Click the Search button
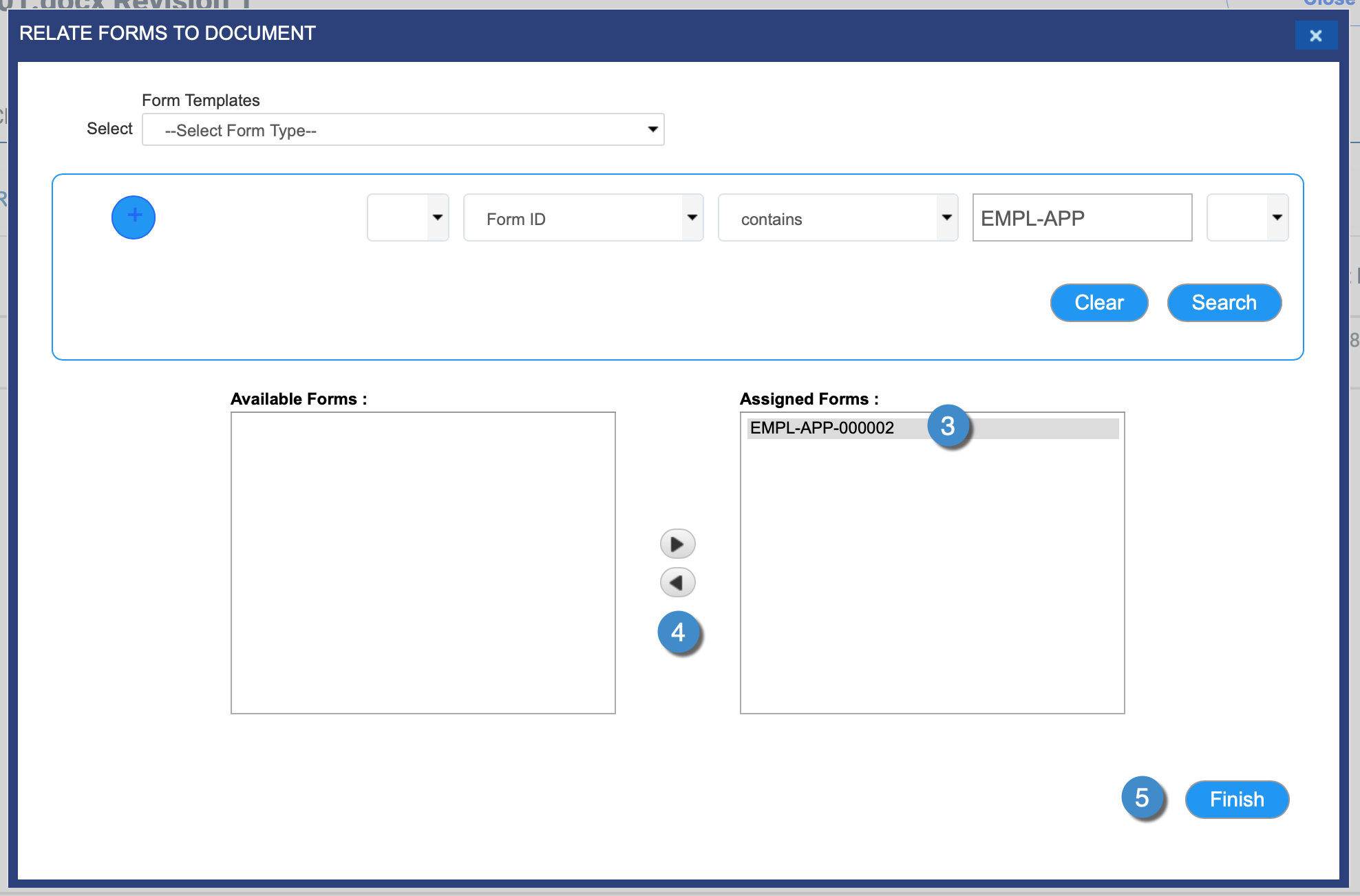This screenshot has height=896, width=1360. (x=1224, y=303)
